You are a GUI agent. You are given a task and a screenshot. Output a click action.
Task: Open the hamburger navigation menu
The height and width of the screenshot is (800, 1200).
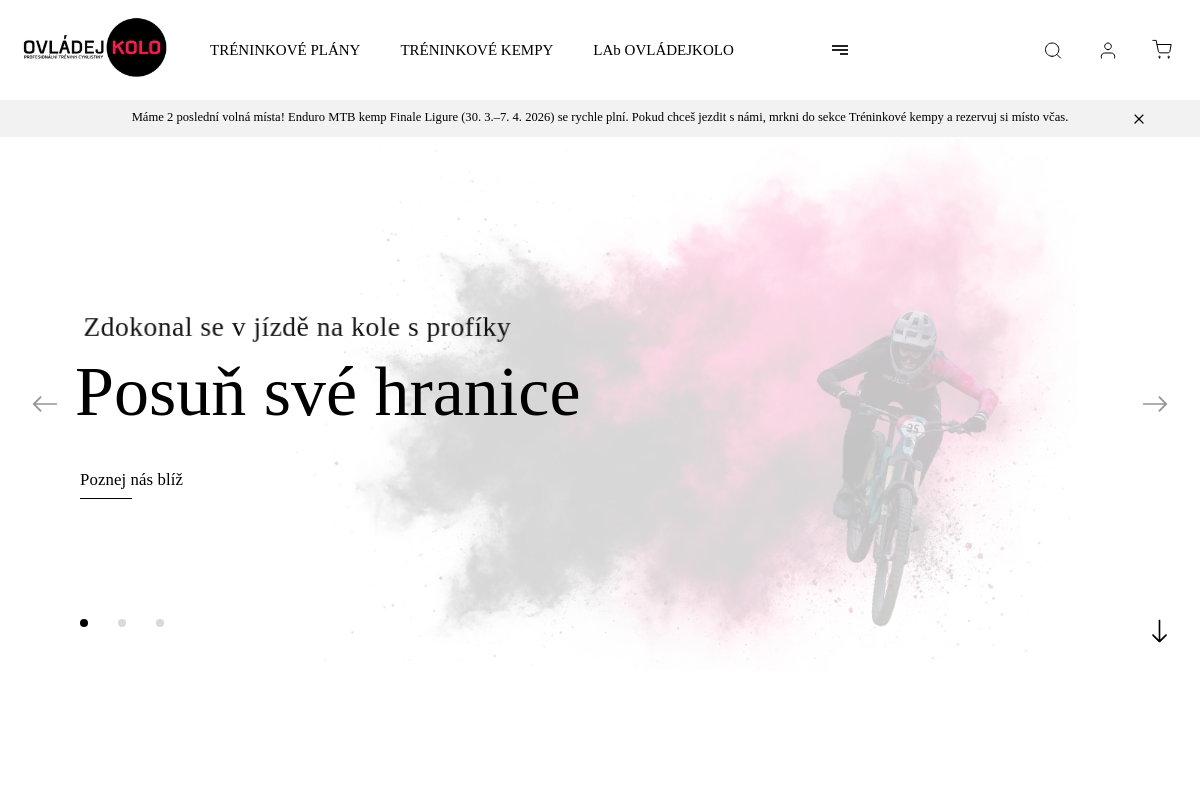[x=840, y=49]
